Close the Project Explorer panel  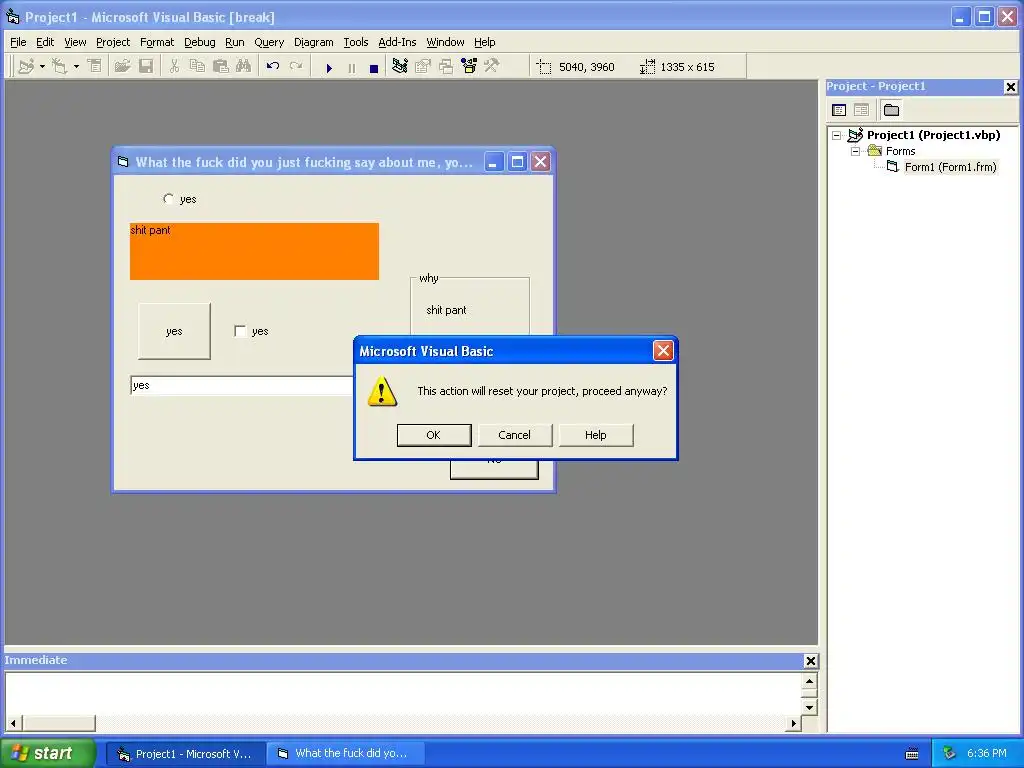pos(1010,86)
